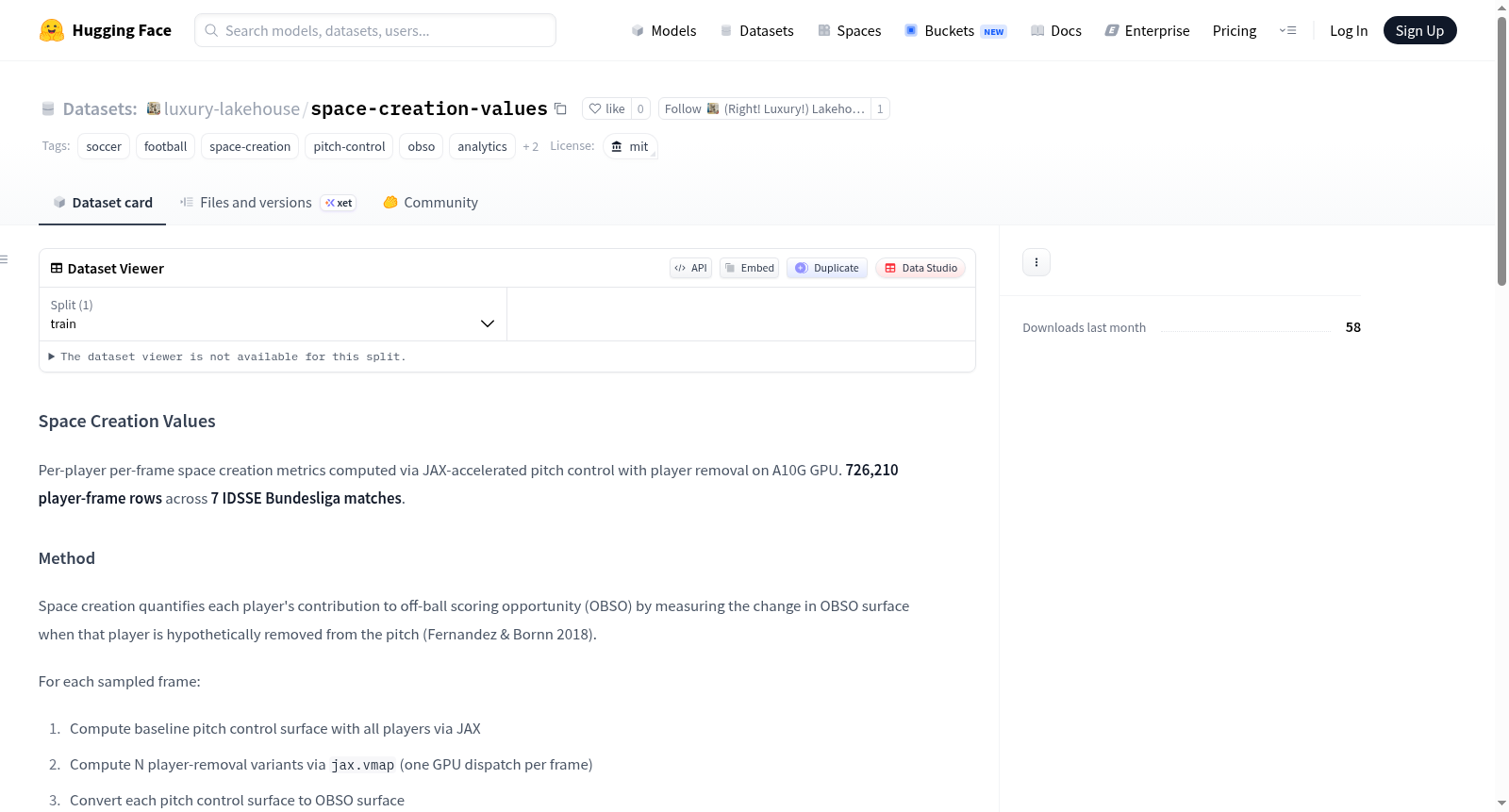Open the luxury-lakehouse organization link

click(x=232, y=108)
